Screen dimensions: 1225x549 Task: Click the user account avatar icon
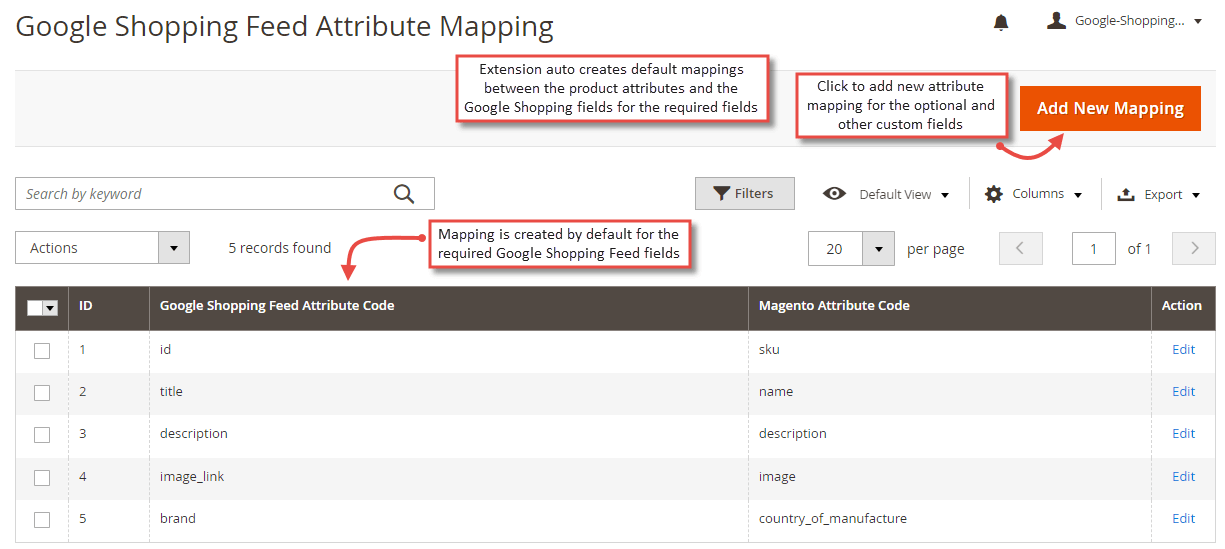pyautogui.click(x=1056, y=20)
